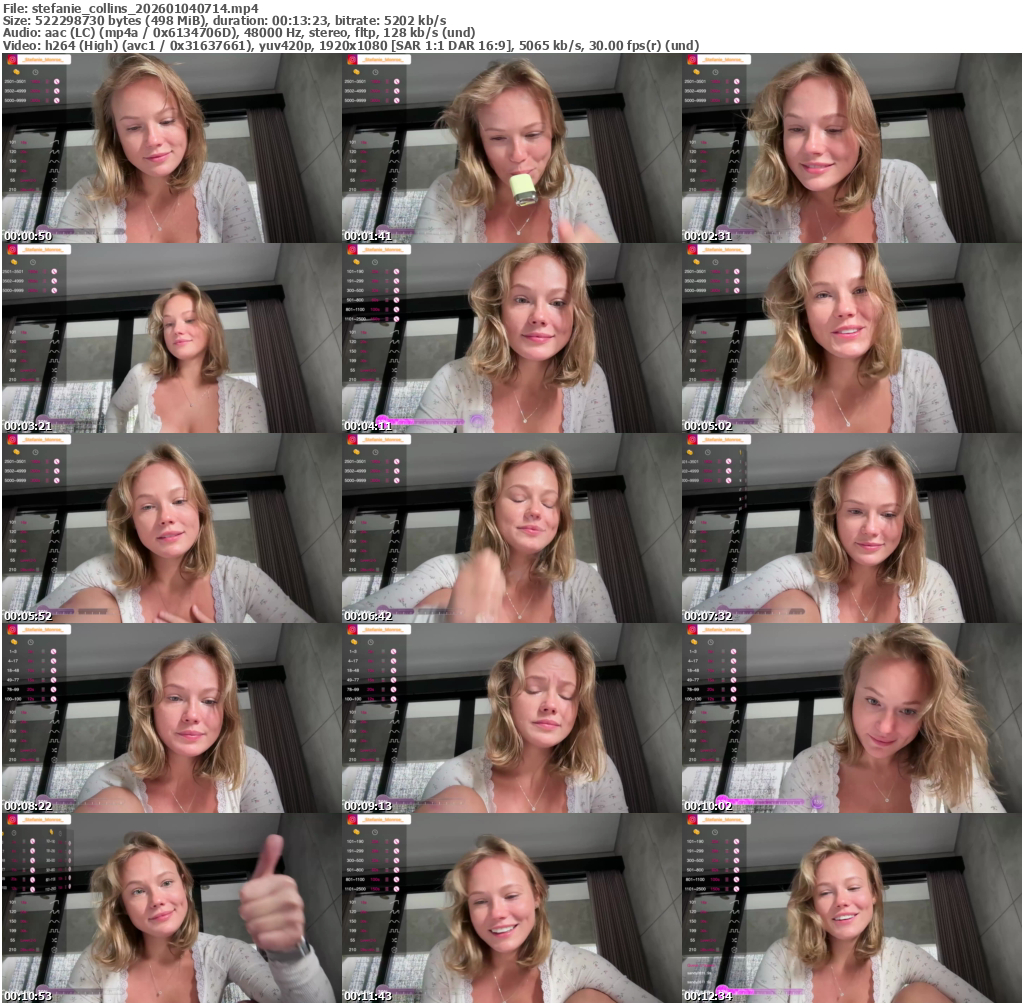Screen dimensions: 1024x1003
Task: Select the frame stamped 00:04:11
Action: [x=511, y=338]
